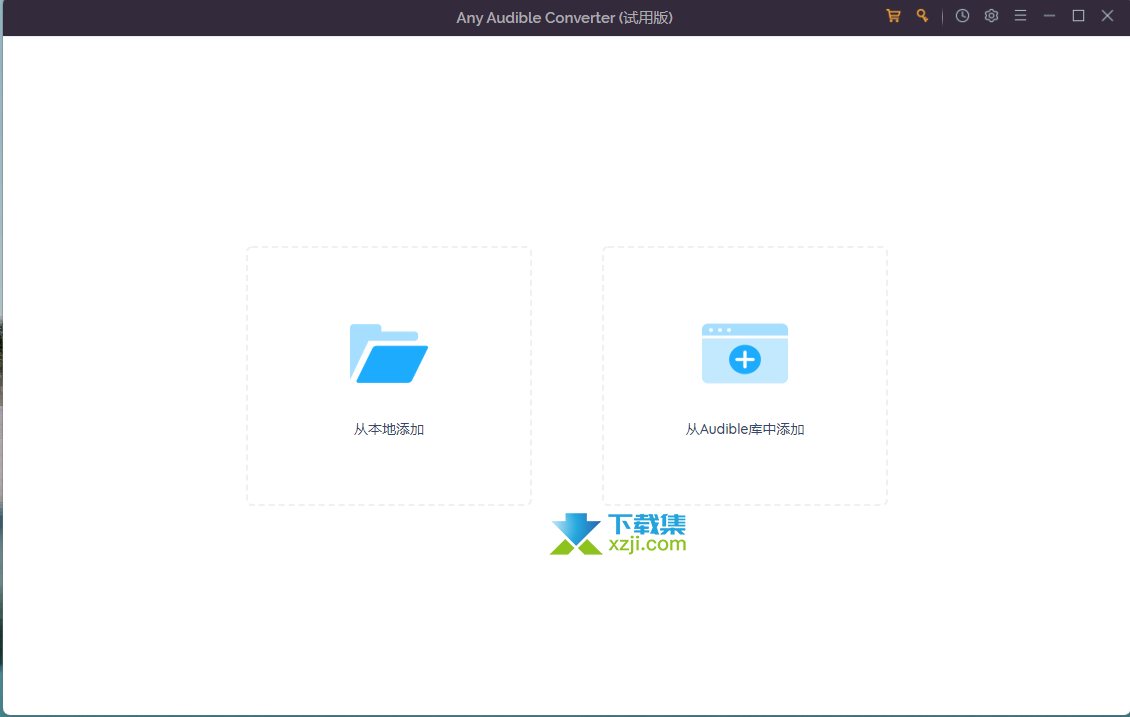Click the key registration icon
This screenshot has height=717, width=1130.
coord(922,16)
